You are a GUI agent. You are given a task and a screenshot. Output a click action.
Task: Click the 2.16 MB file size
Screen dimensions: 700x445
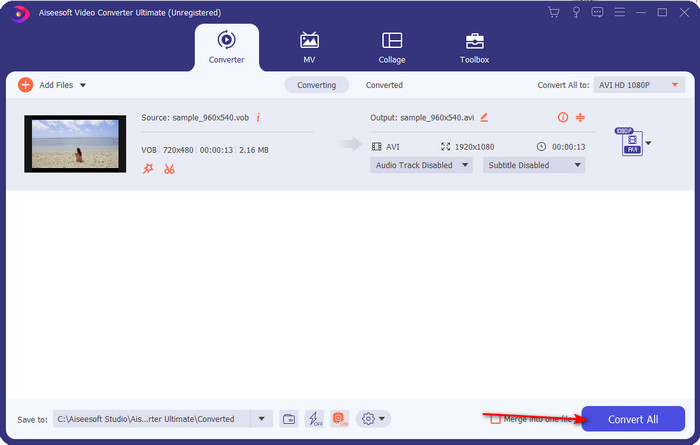254,150
